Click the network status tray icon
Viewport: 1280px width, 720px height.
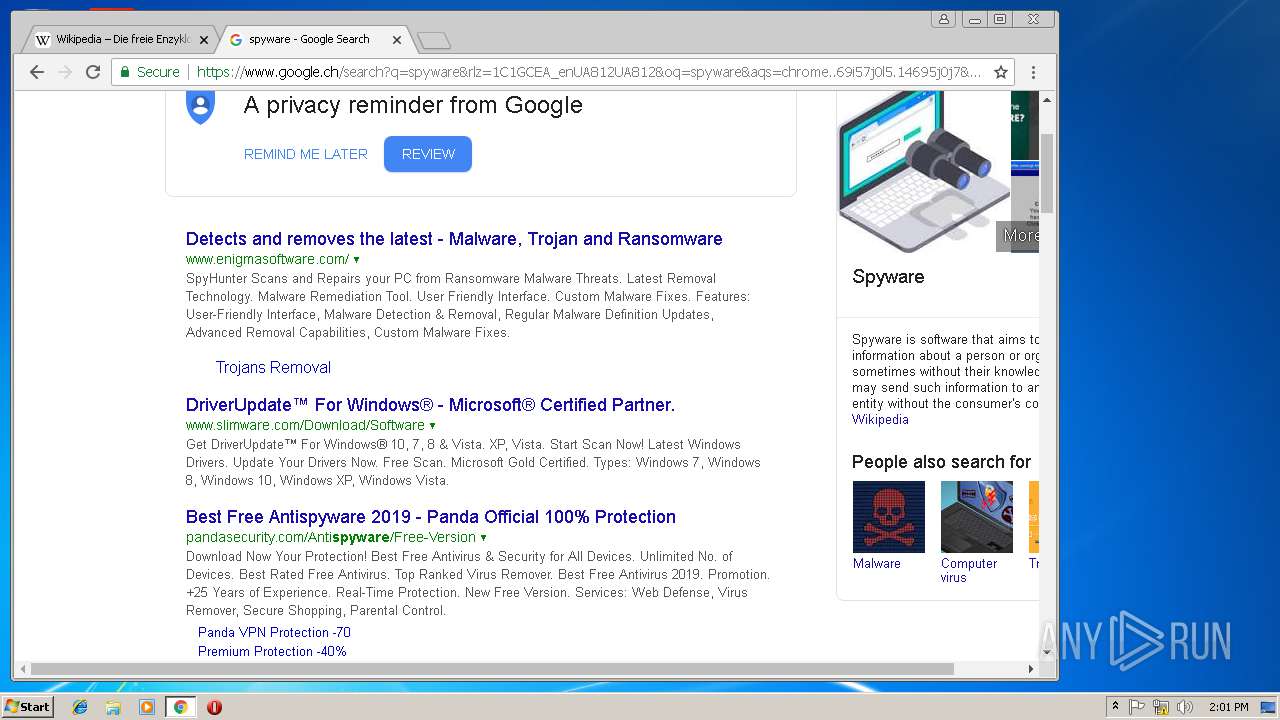(x=1161, y=707)
